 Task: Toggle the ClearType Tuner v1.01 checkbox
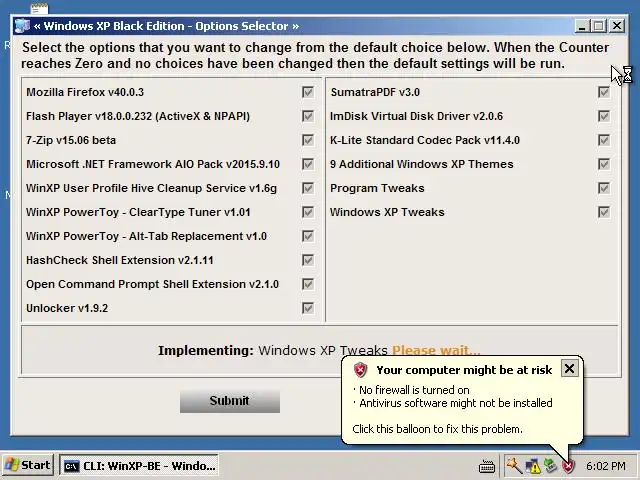pos(308,212)
